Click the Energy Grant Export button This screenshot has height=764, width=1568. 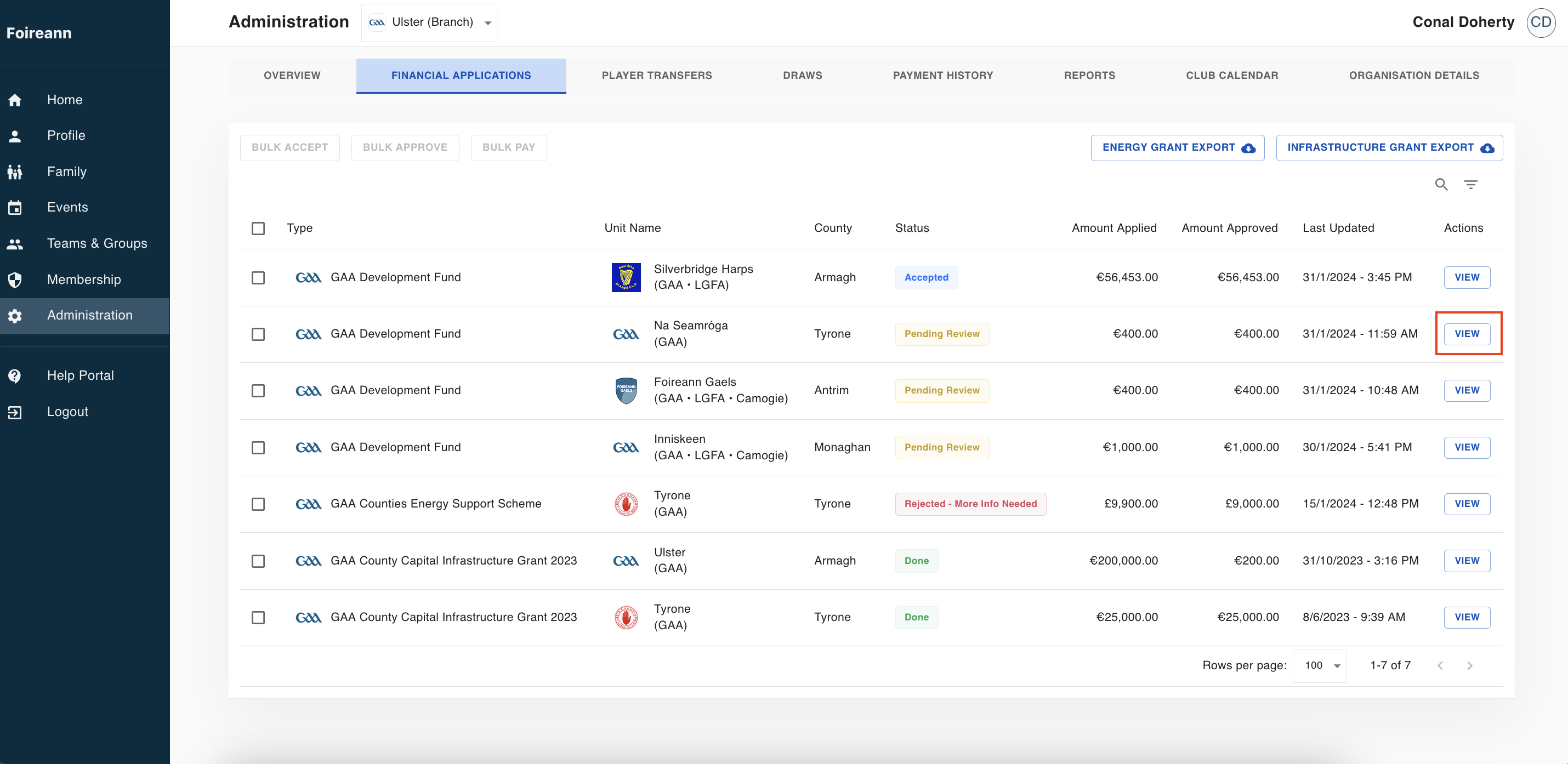coord(1177,148)
